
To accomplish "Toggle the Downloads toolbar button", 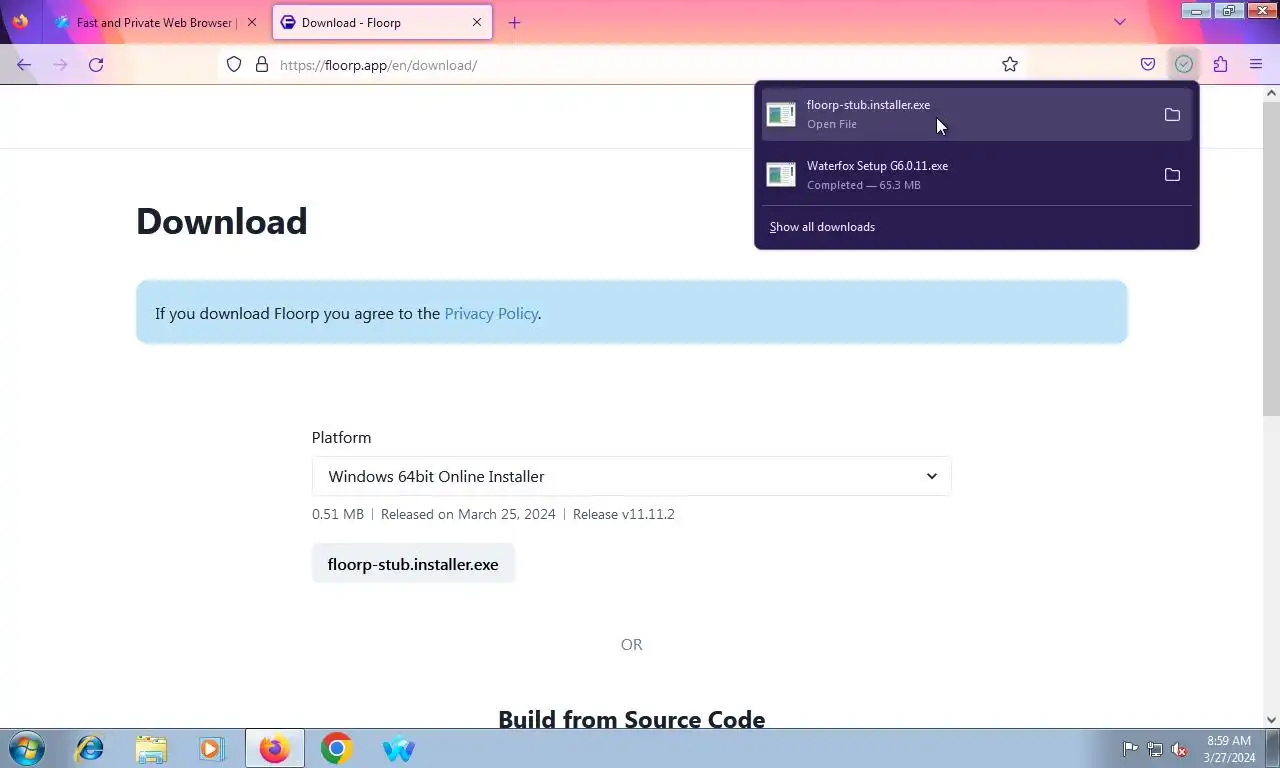I will 1184,65.
